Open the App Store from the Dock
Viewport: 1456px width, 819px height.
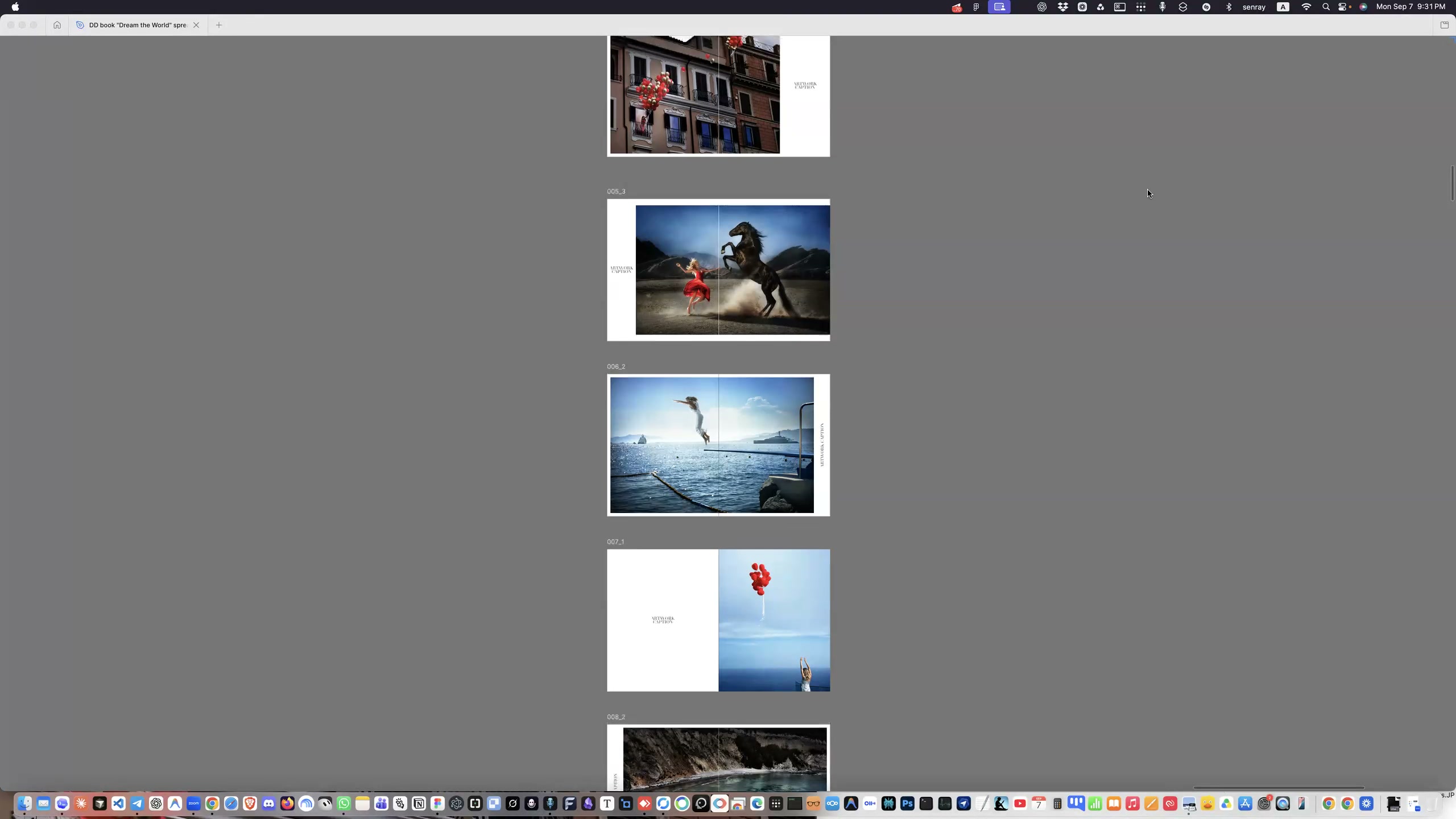click(1245, 804)
